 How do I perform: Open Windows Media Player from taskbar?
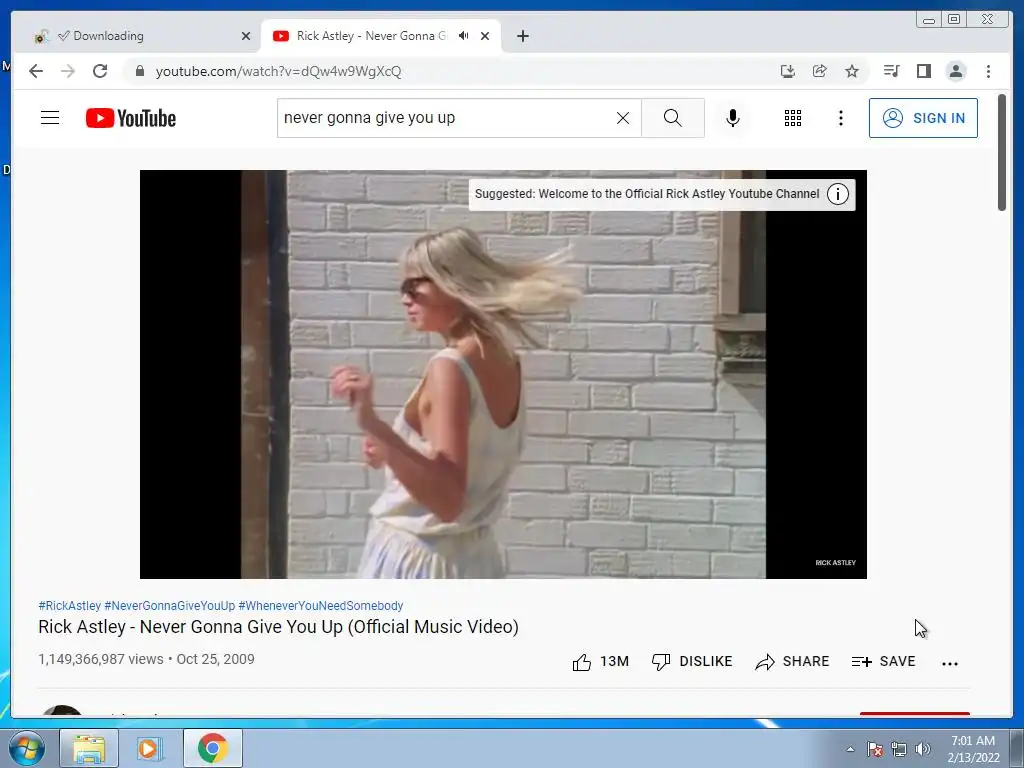pyautogui.click(x=149, y=748)
